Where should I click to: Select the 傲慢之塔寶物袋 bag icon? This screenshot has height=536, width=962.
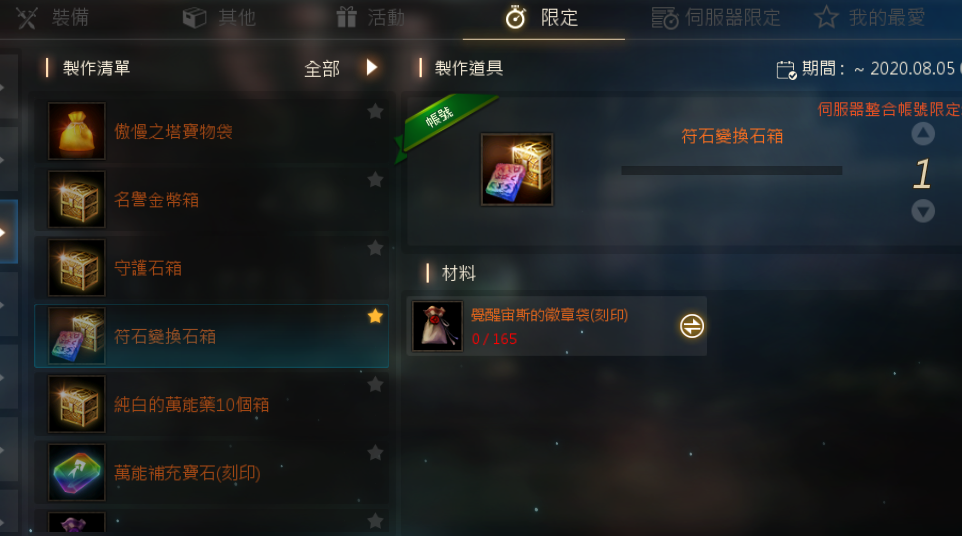click(77, 131)
